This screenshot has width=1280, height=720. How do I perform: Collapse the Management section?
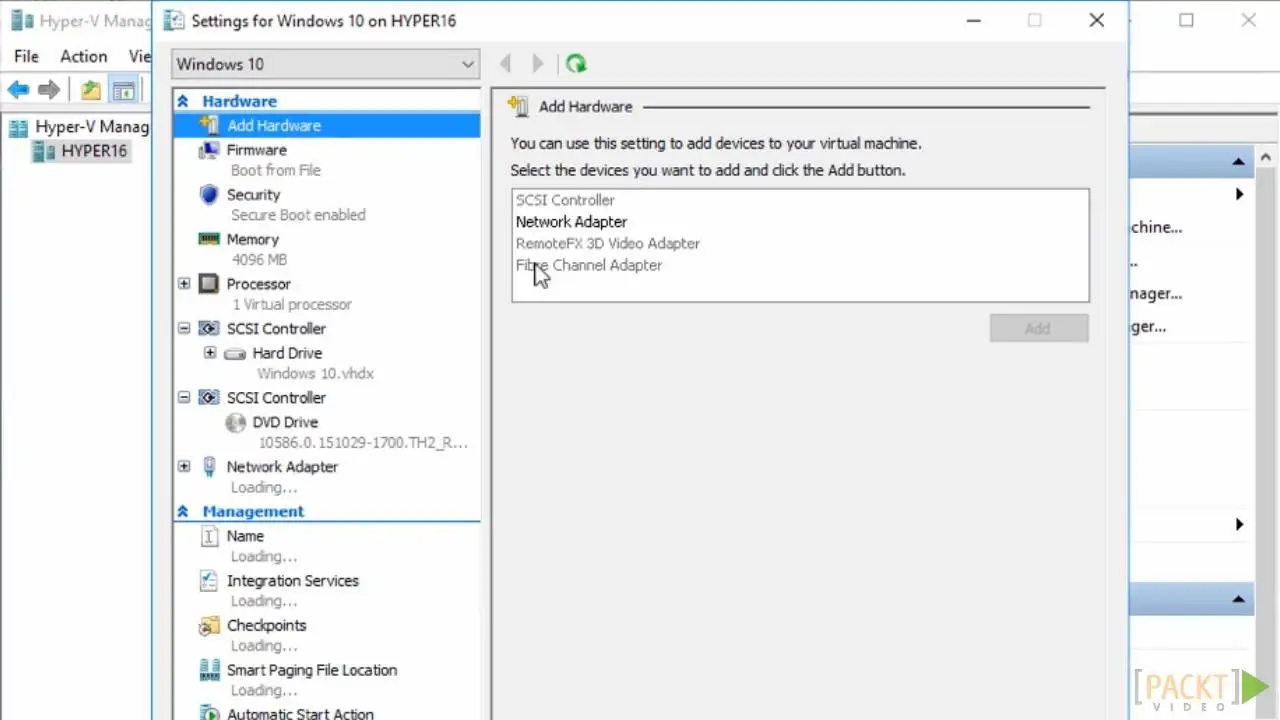point(183,511)
